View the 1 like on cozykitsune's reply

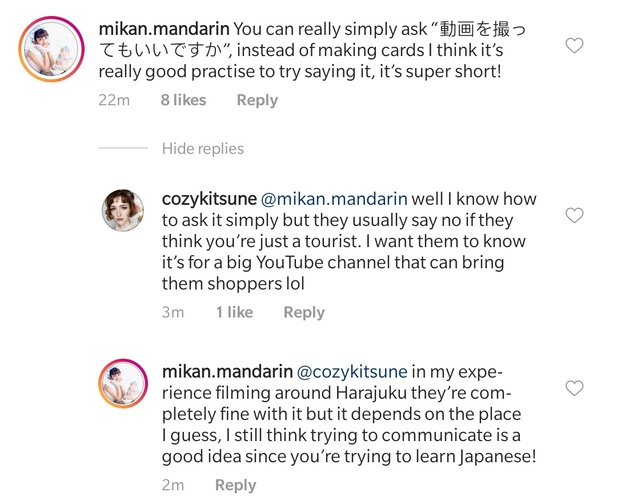[234, 312]
